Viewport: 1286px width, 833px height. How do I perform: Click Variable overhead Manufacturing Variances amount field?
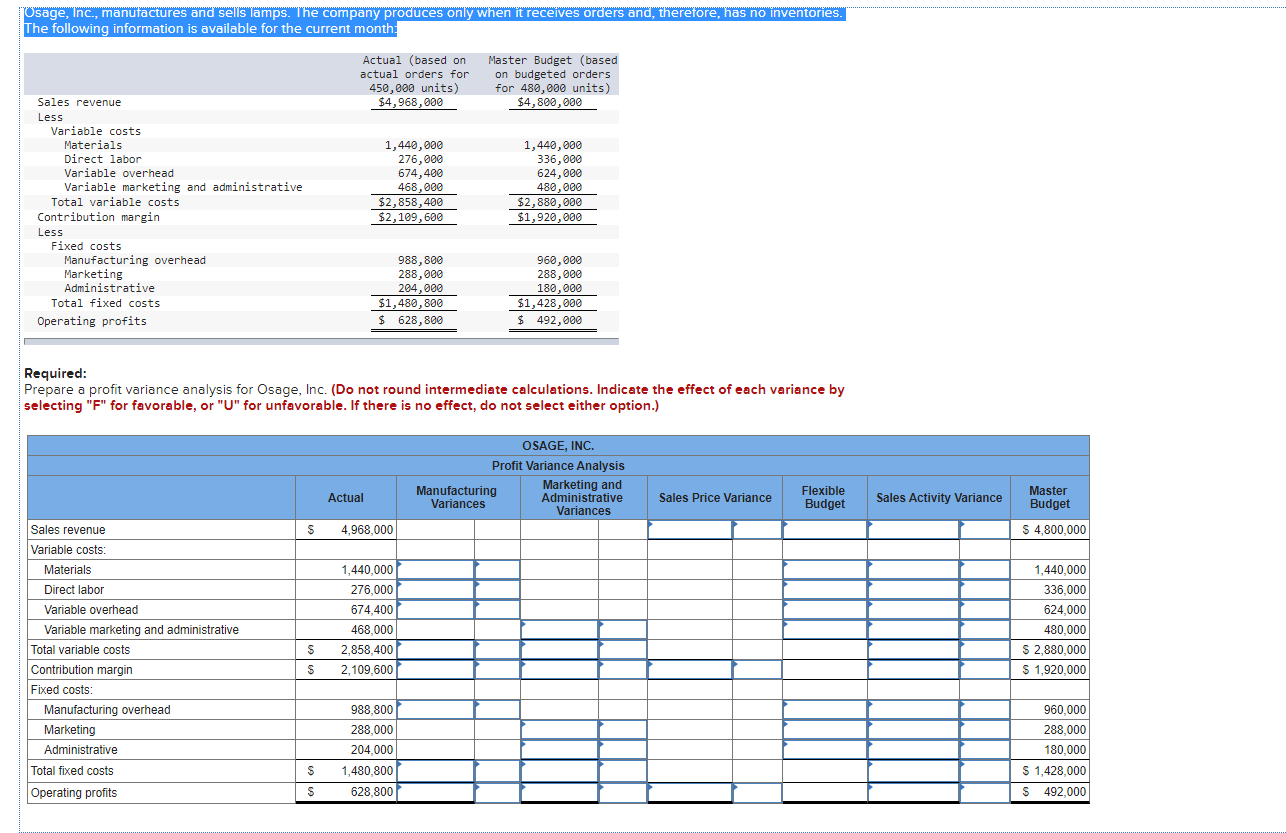click(436, 610)
